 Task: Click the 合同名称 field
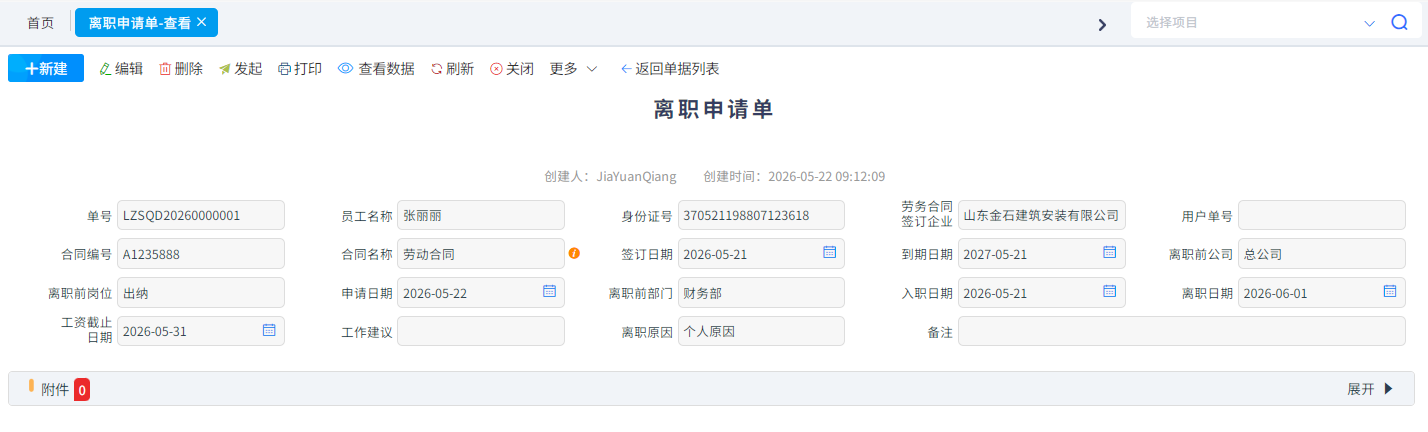click(481, 254)
